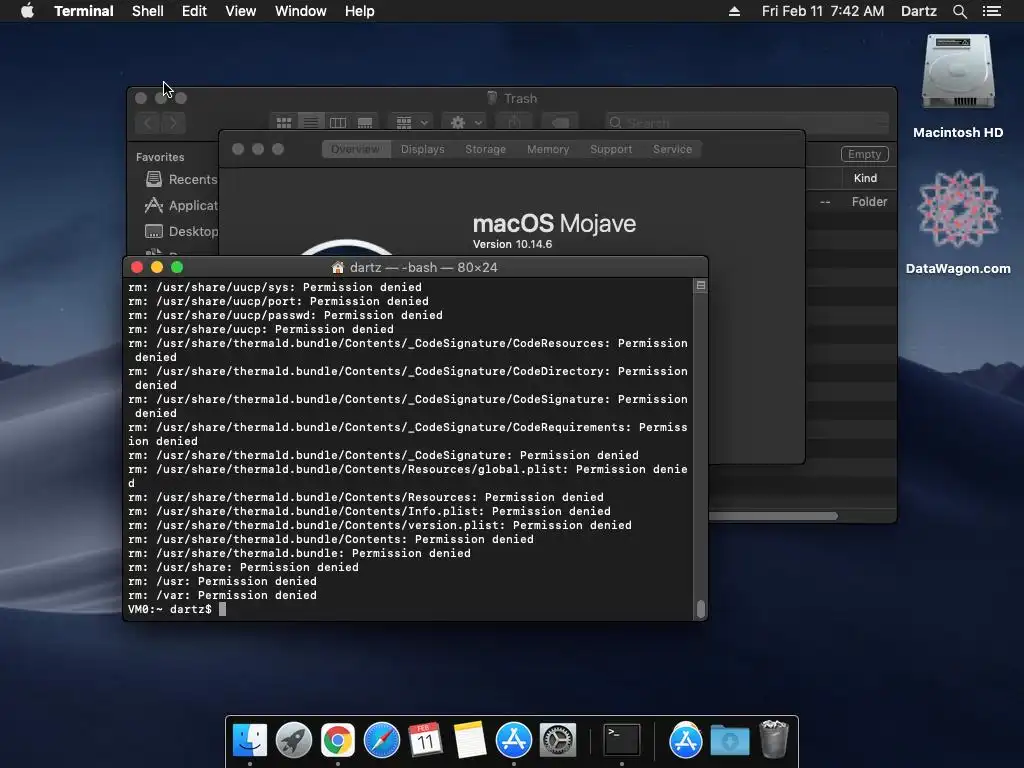Zoom the Terminal window with green button

pos(177,267)
